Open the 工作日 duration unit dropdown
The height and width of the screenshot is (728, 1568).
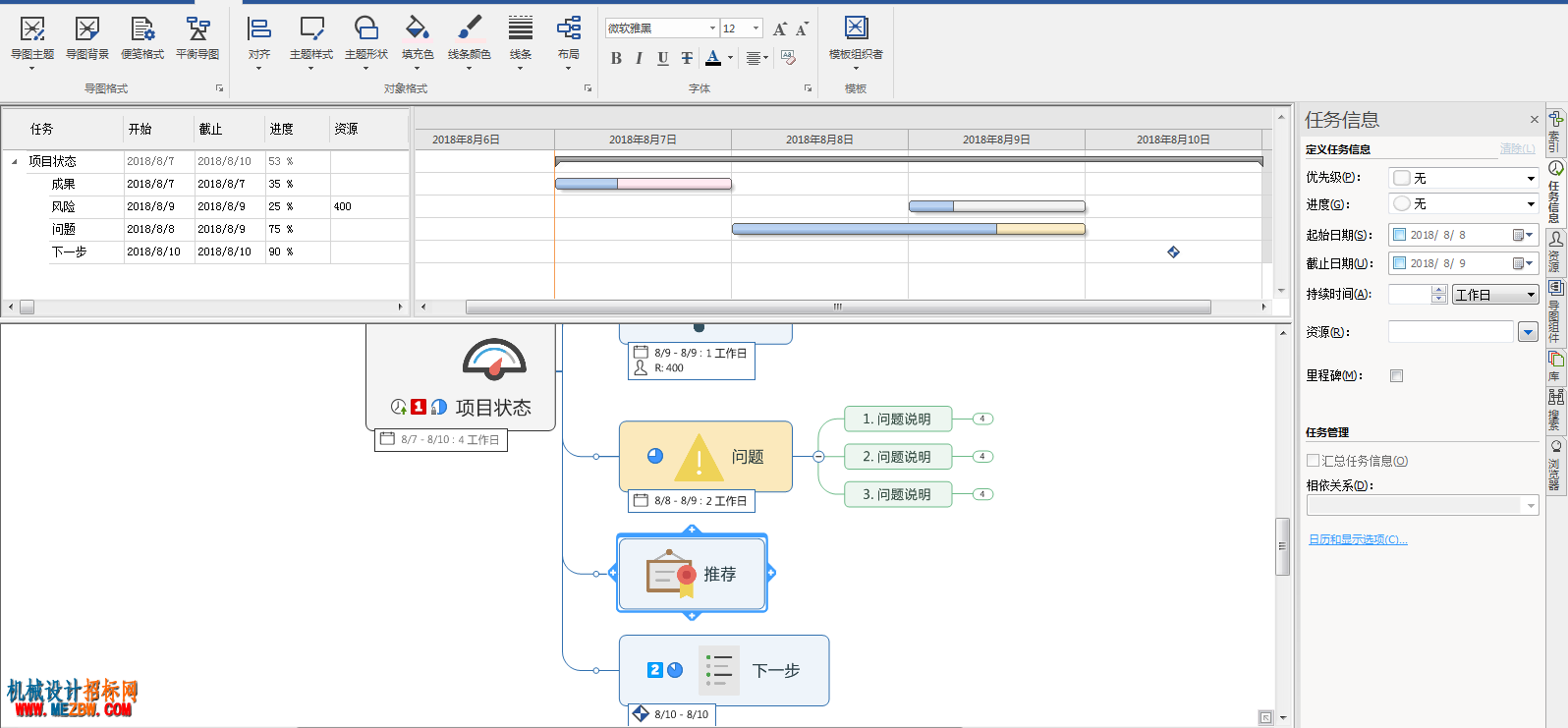pos(1495,295)
